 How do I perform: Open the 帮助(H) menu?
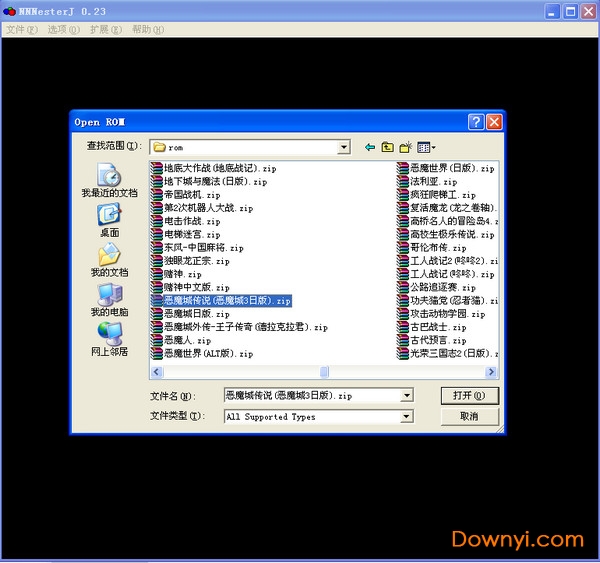click(148, 29)
